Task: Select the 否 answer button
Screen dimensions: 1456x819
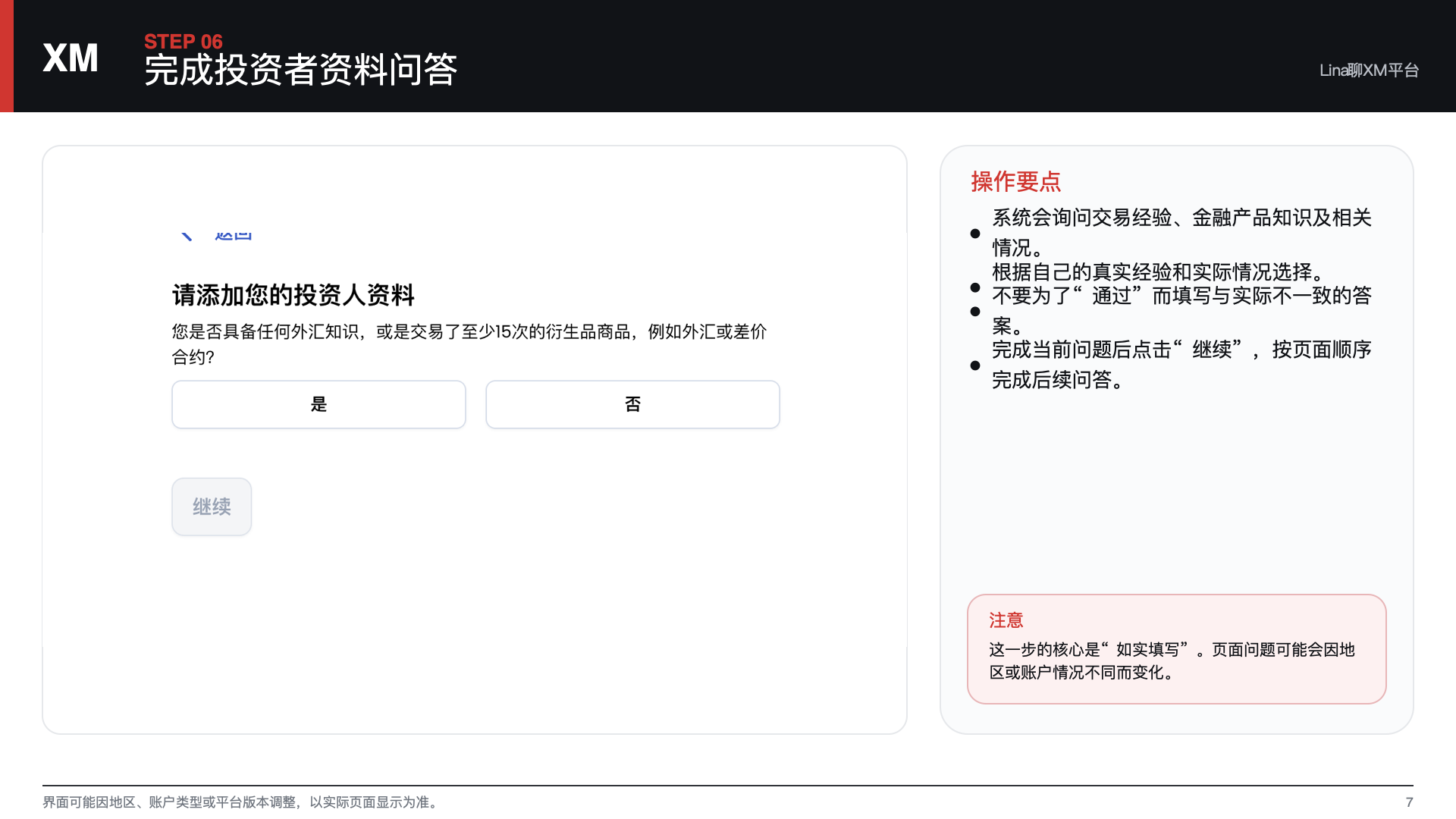Action: [632, 404]
